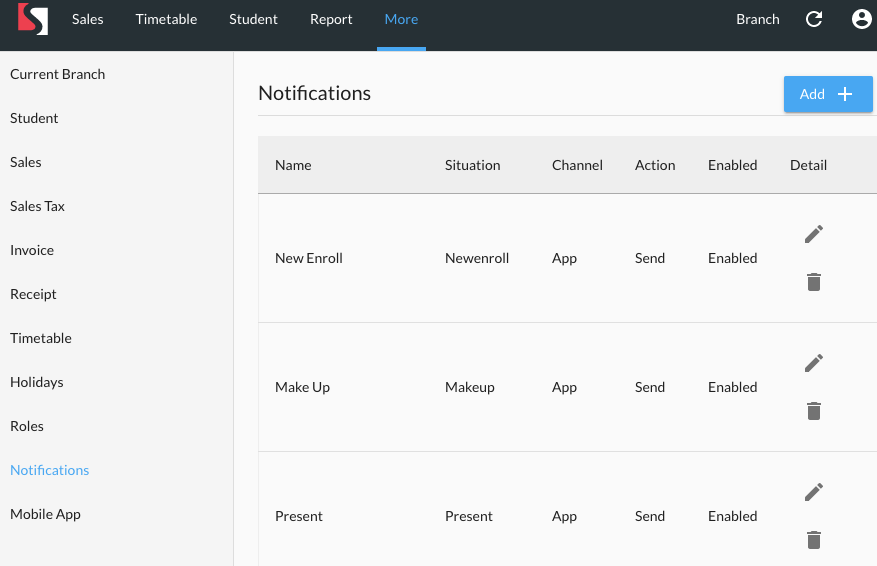This screenshot has width=877, height=566.
Task: Open the Report menu
Action: [331, 19]
